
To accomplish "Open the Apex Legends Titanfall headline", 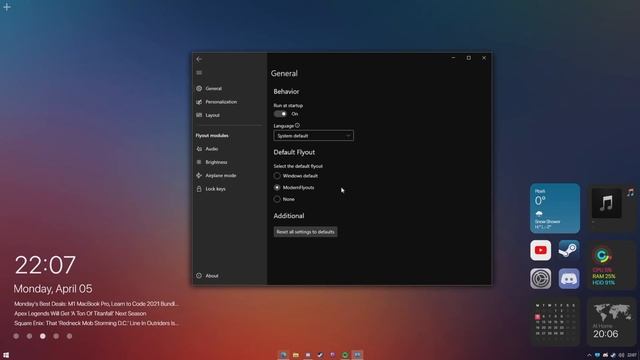I will coord(80,313).
